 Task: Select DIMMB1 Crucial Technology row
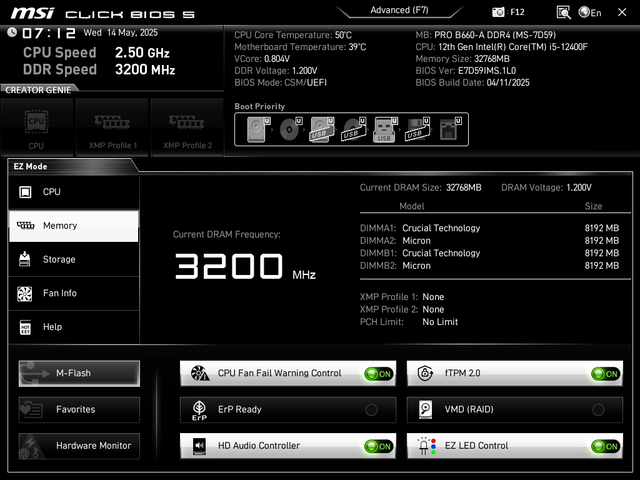click(x=489, y=253)
